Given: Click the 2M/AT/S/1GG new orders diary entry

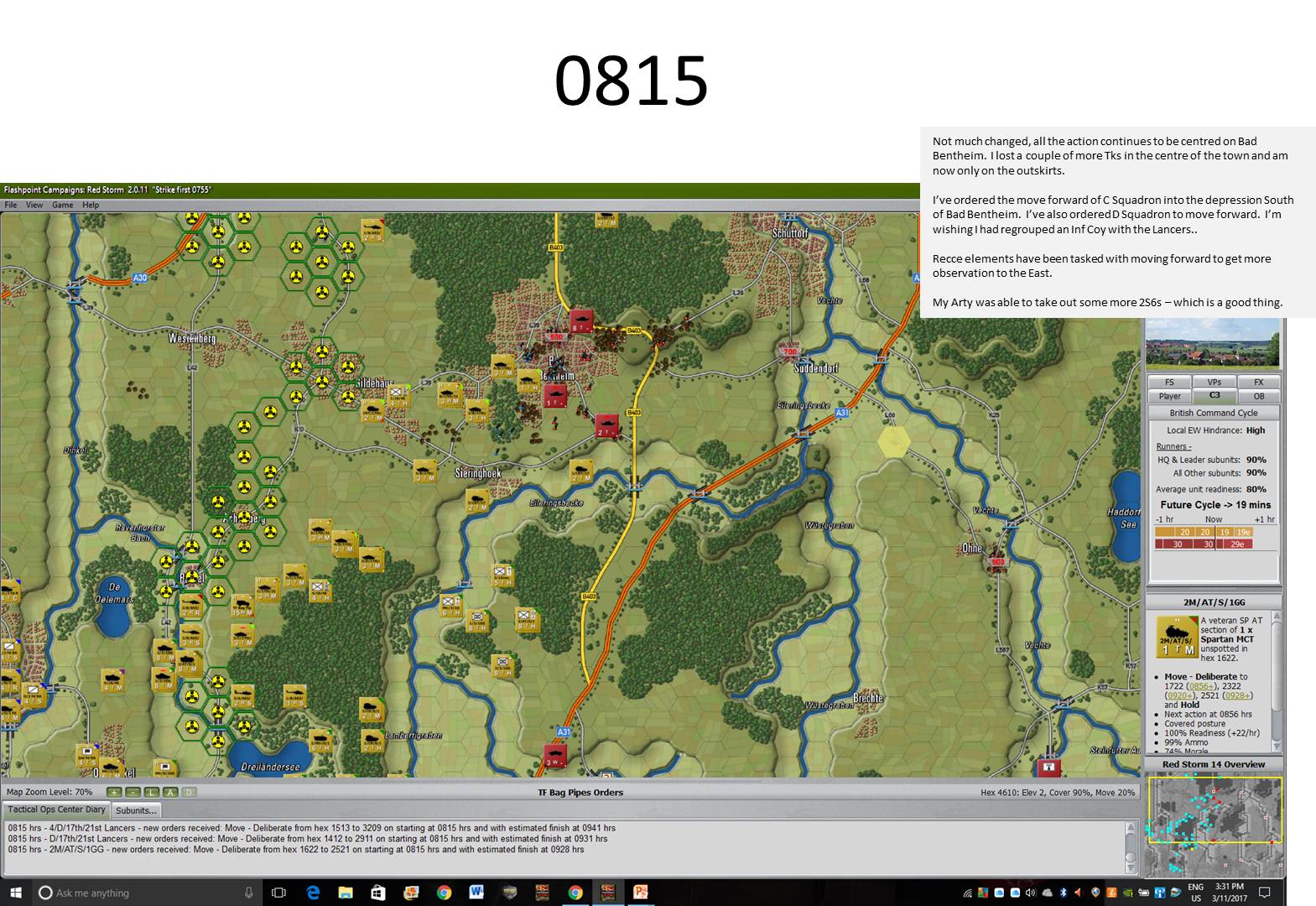Looking at the screenshot, I should coord(296,850).
